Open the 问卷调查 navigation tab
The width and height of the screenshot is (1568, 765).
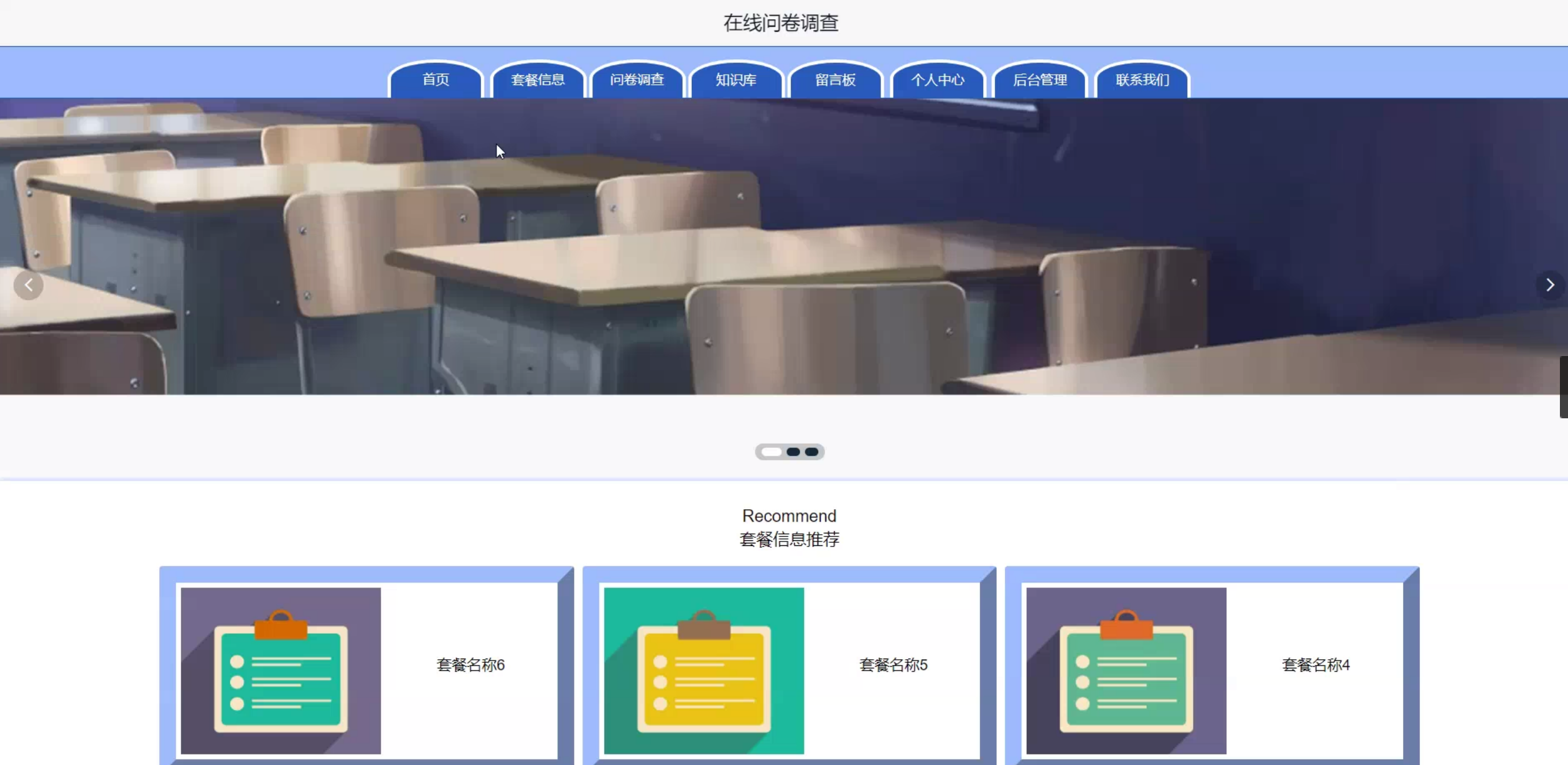pyautogui.click(x=637, y=80)
